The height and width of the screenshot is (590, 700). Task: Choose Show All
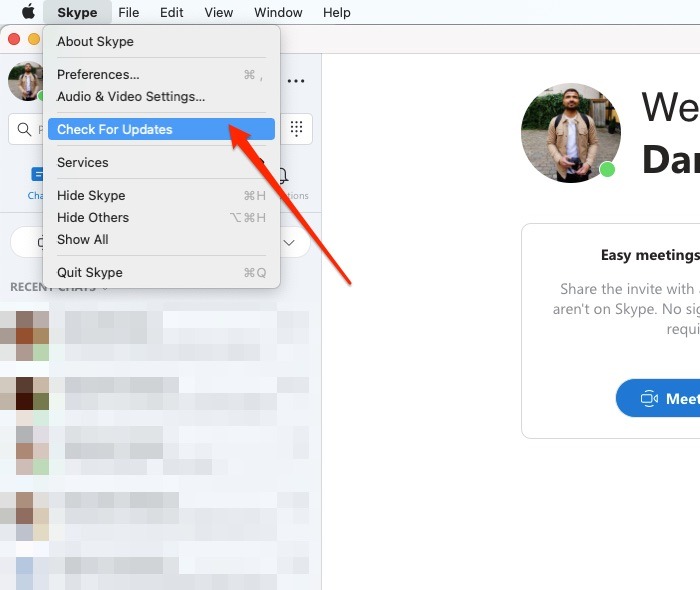point(161,240)
